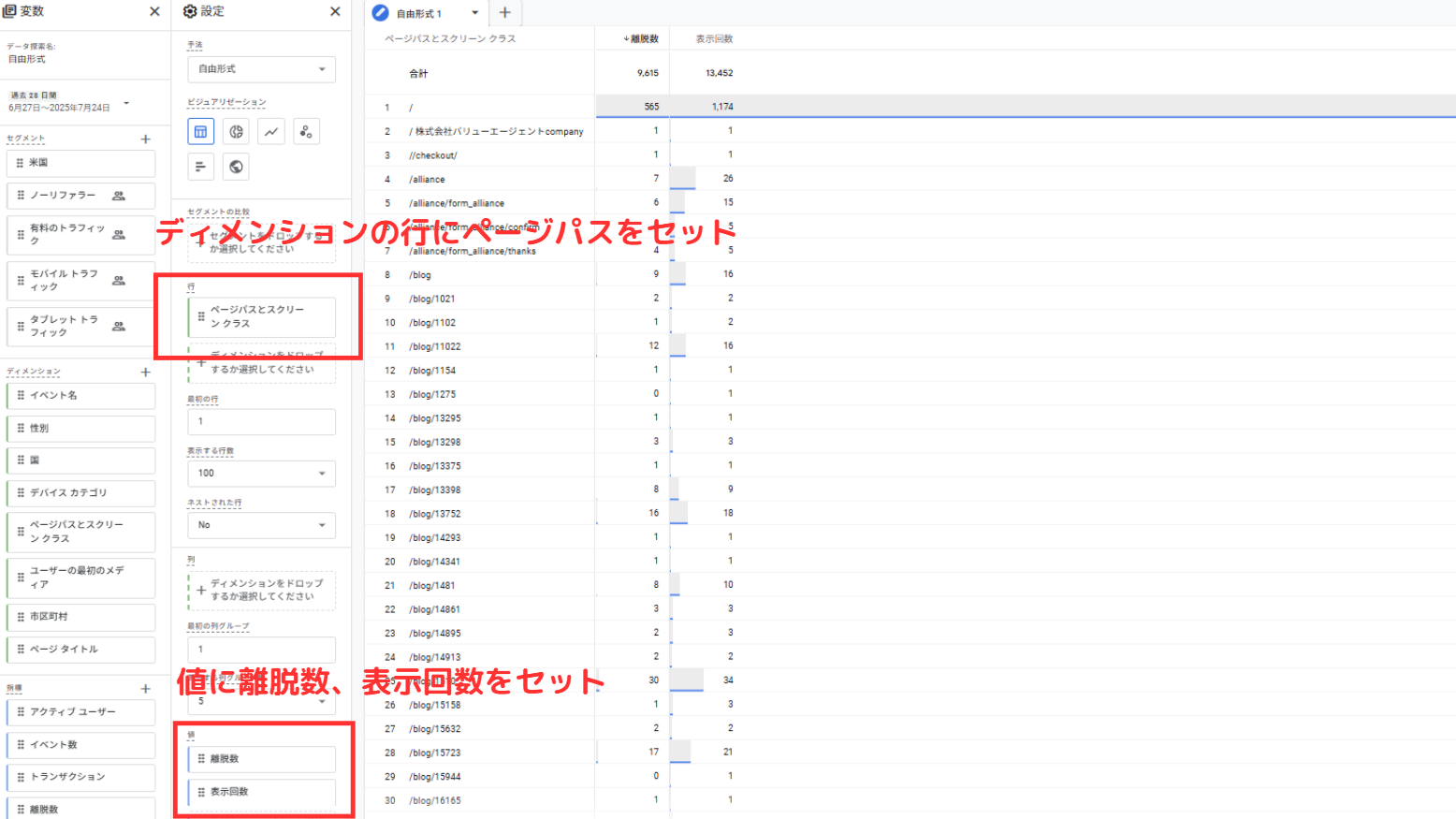
Task: Sort by 離脱数 column header
Action: 642,39
